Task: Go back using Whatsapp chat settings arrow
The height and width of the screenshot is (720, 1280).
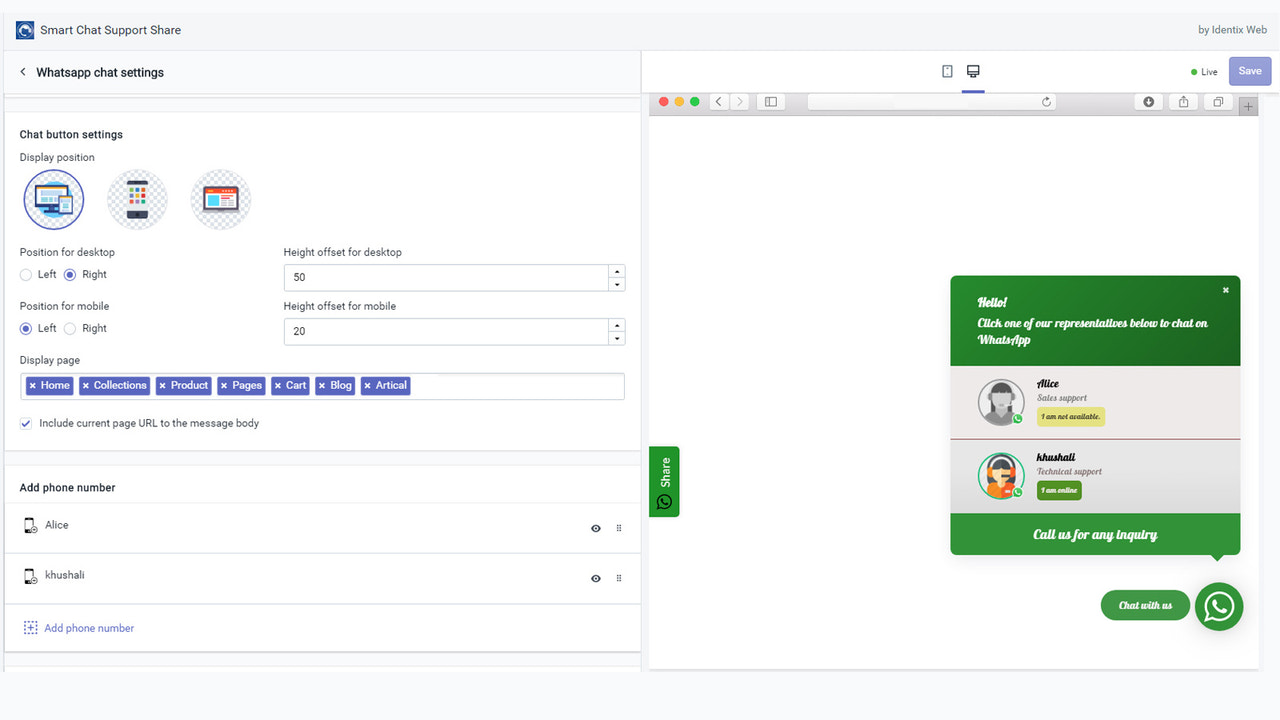Action: (22, 72)
